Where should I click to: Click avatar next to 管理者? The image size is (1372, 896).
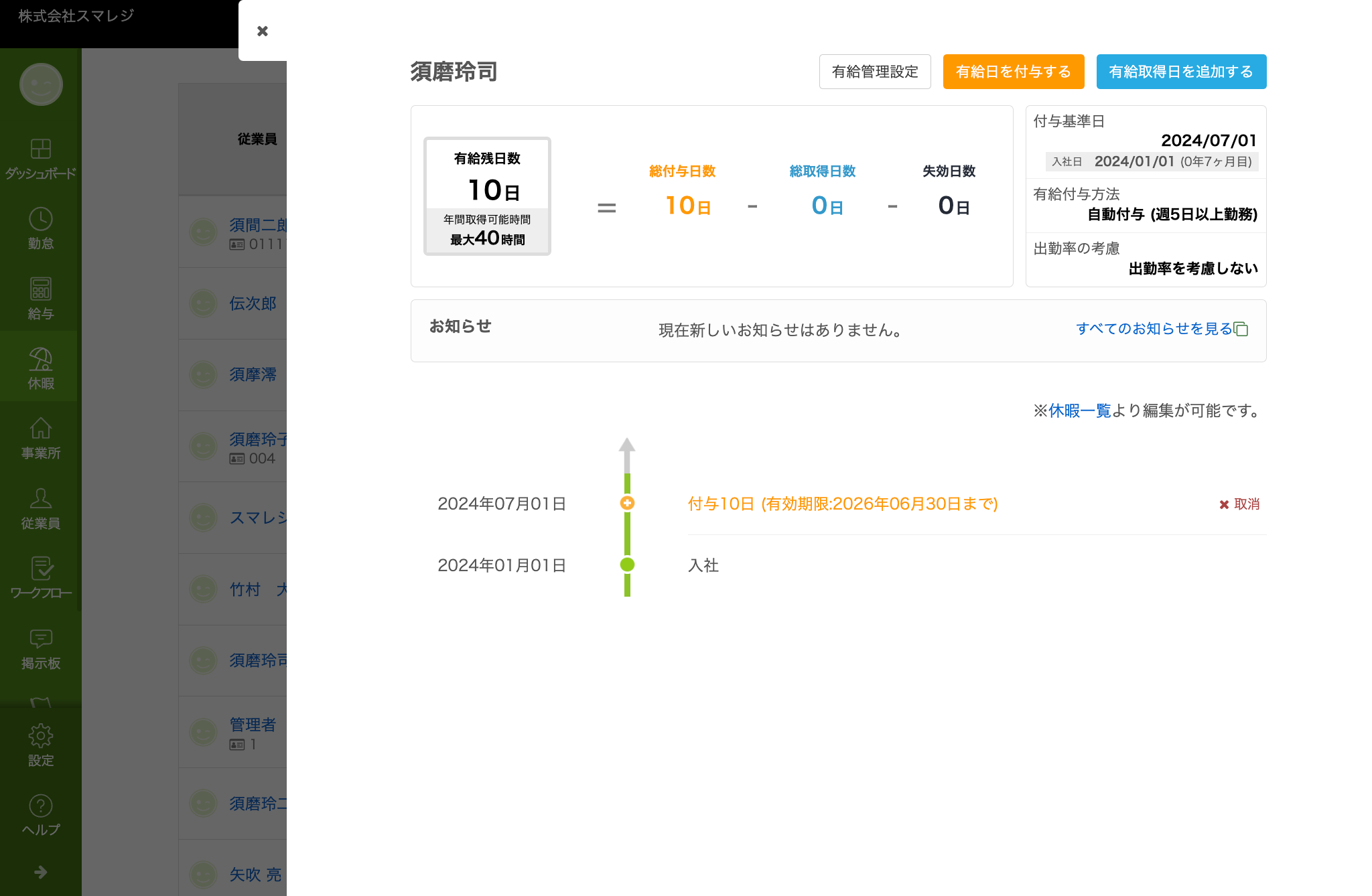pos(203,733)
